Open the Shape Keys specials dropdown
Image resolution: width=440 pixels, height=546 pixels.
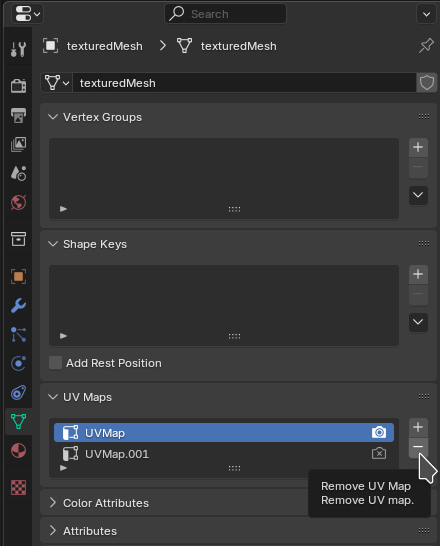tap(418, 321)
